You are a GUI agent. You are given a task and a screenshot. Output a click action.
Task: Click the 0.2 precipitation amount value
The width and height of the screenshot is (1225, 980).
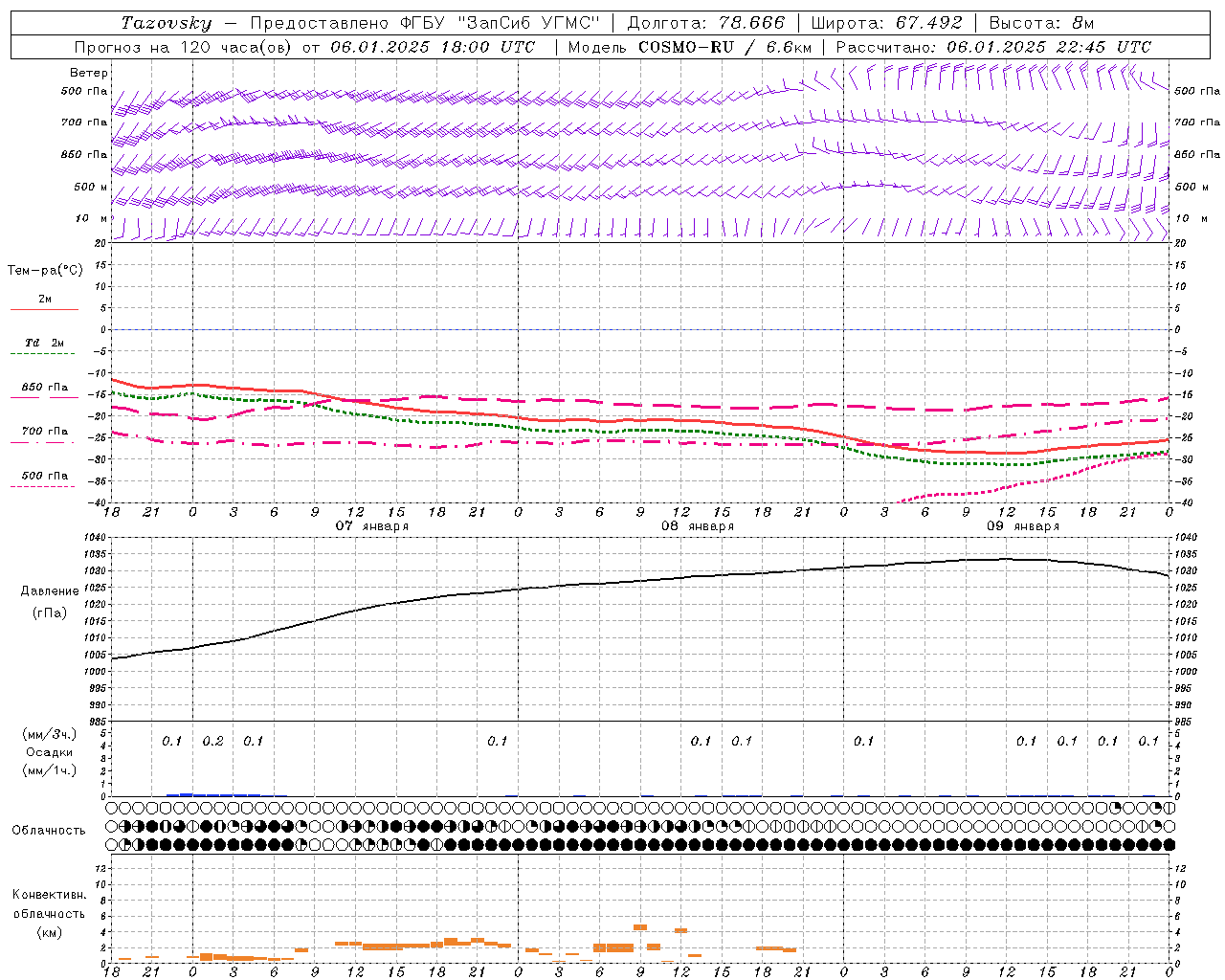tap(212, 742)
